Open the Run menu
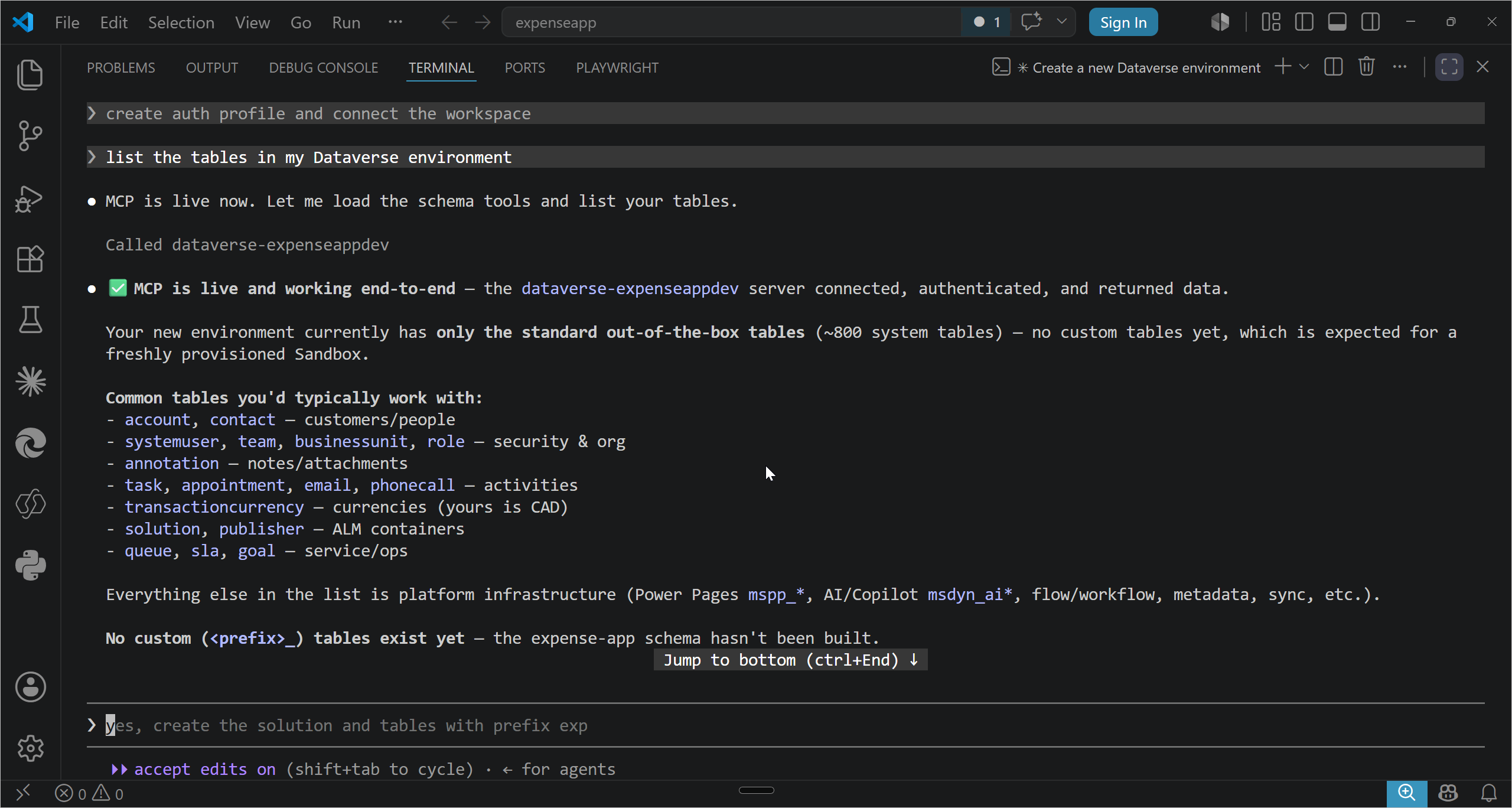The image size is (1512, 808). [346, 22]
